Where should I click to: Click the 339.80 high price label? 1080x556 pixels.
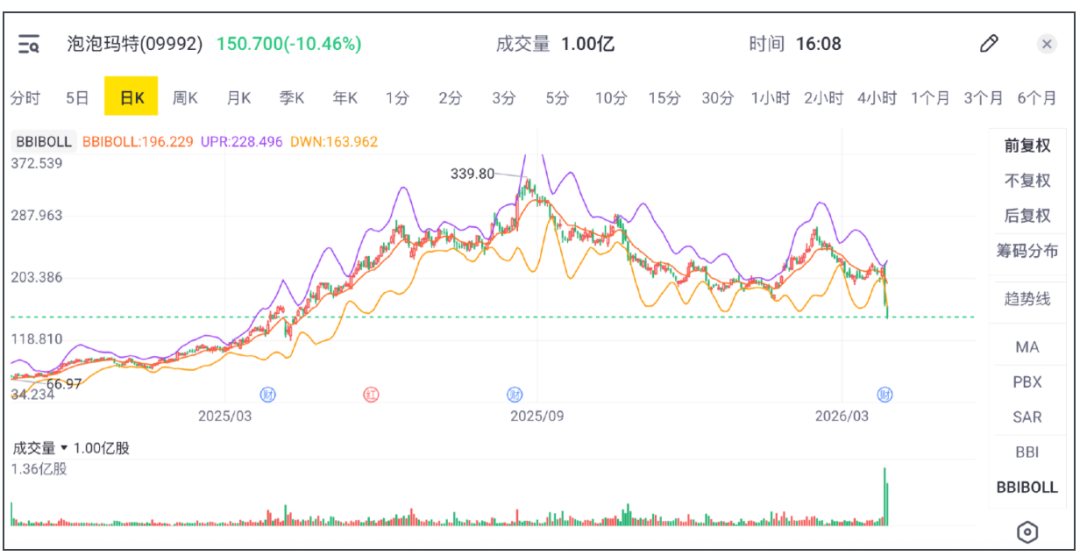(473, 174)
